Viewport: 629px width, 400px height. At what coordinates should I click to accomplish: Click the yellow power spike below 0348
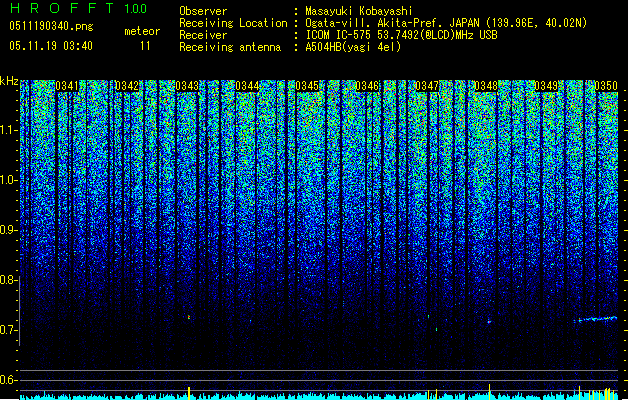pos(489,392)
